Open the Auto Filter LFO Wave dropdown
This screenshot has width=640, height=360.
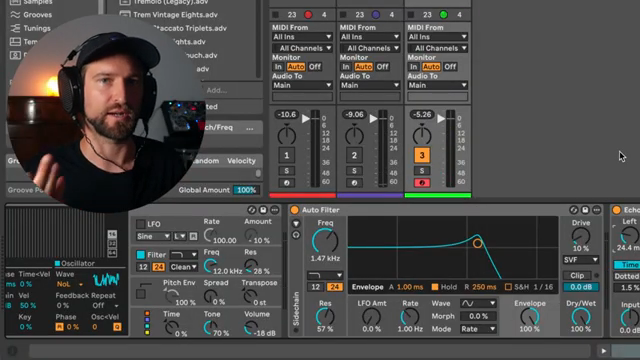pos(478,303)
